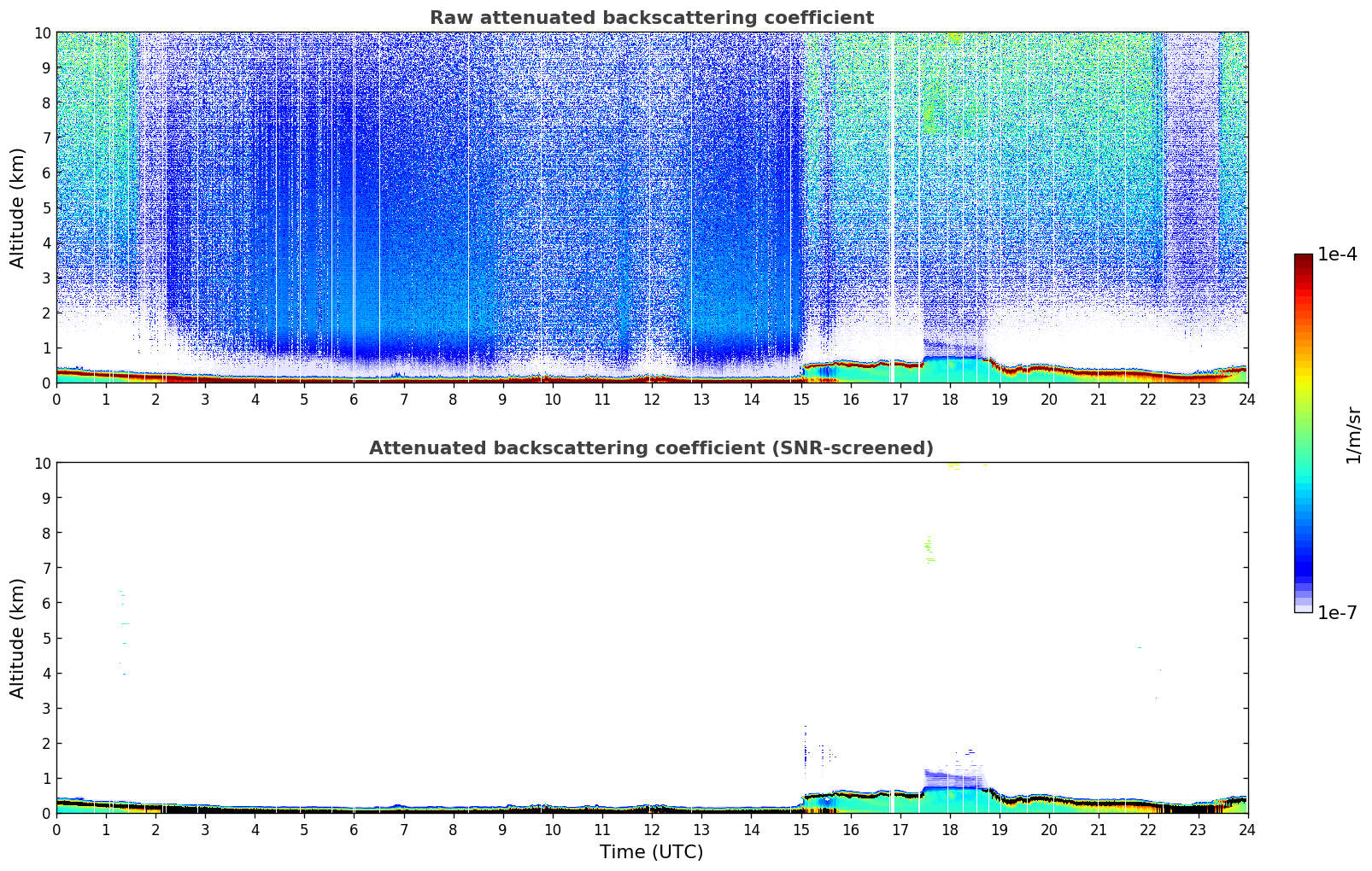
Task: Click the title 'Raw attenuated backscattering coefficient'
Action: (x=651, y=18)
